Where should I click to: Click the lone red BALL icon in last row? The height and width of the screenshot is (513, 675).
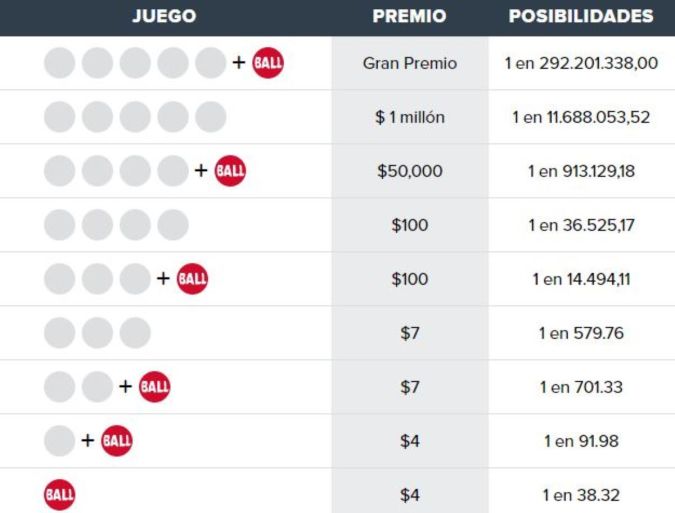point(59,494)
